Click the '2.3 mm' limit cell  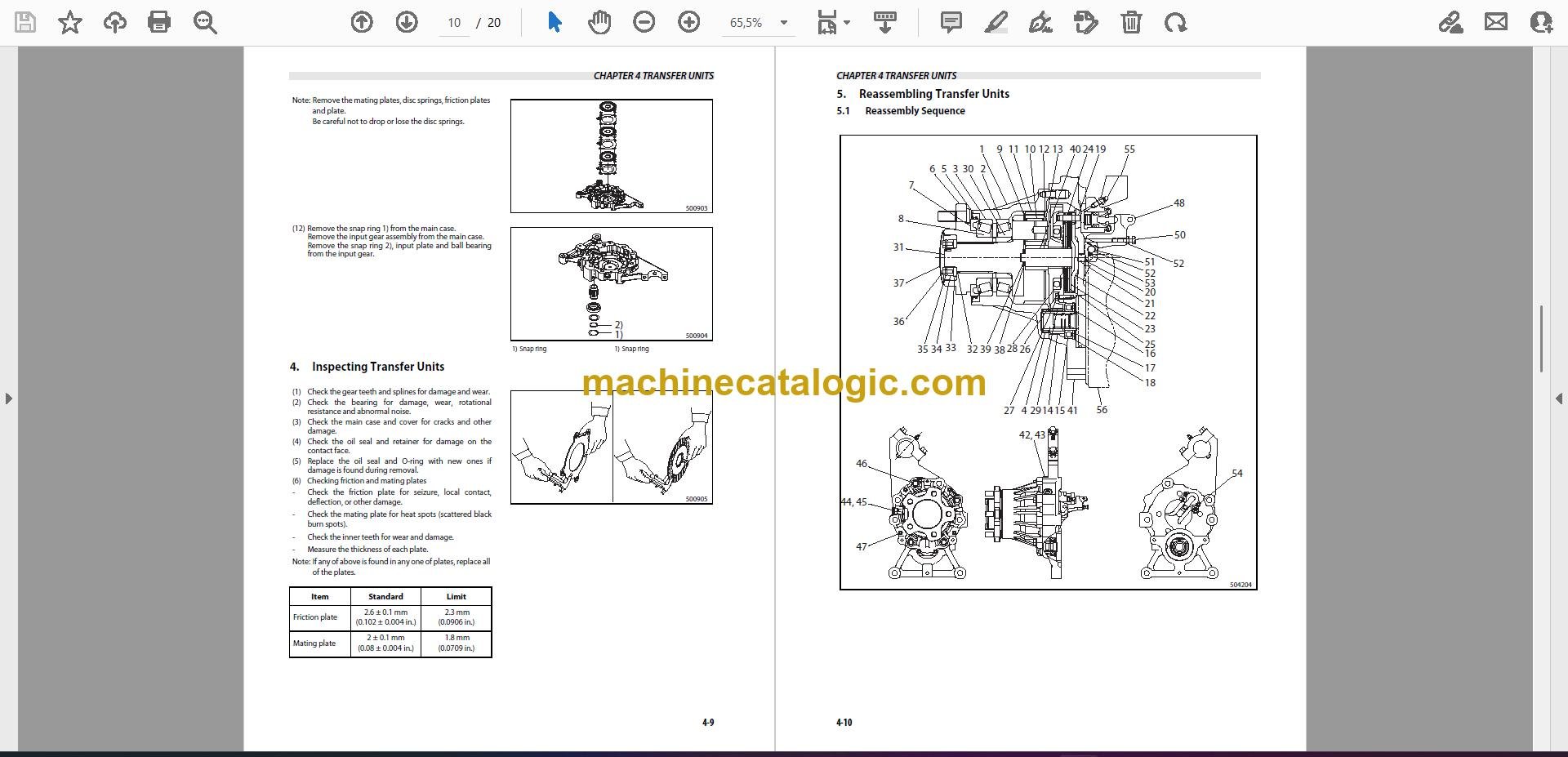[456, 617]
